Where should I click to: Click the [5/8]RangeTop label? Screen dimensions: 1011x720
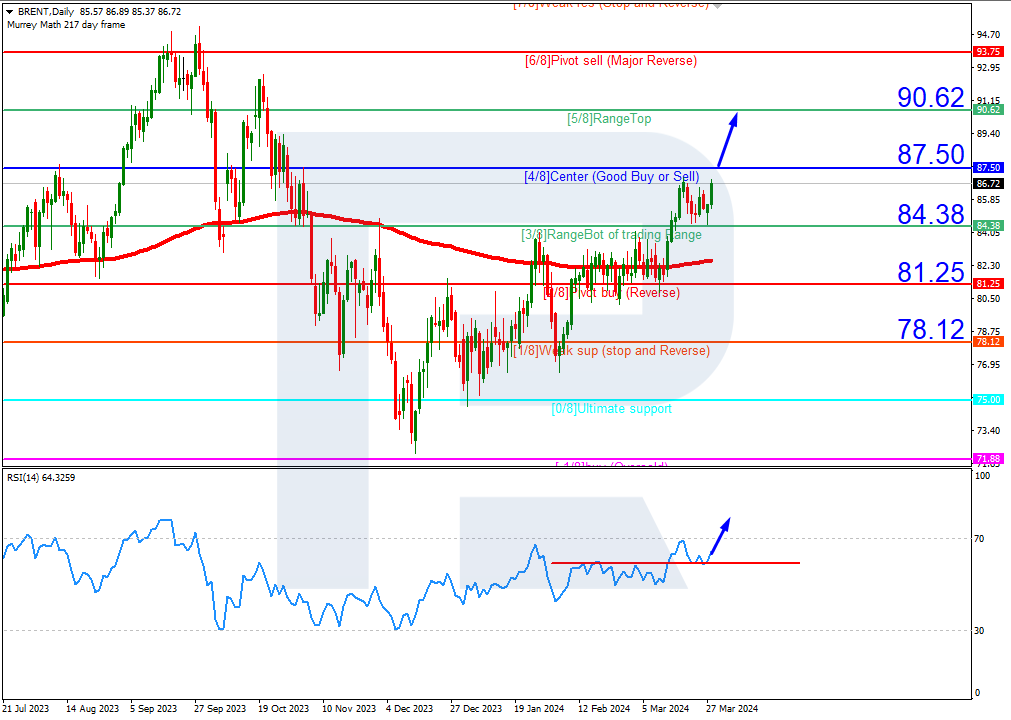[x=609, y=119]
